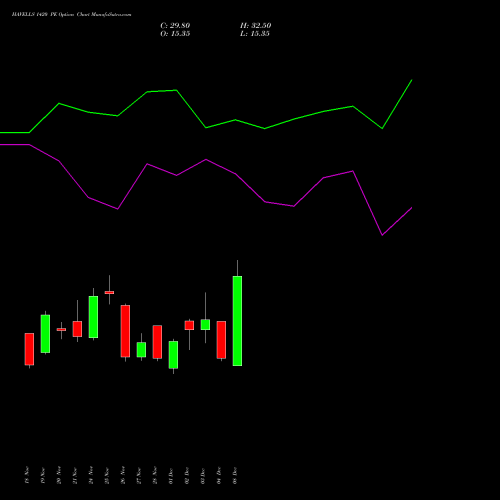Select the 27 Nov date label
Screen dimensions: 500x500
[139, 475]
